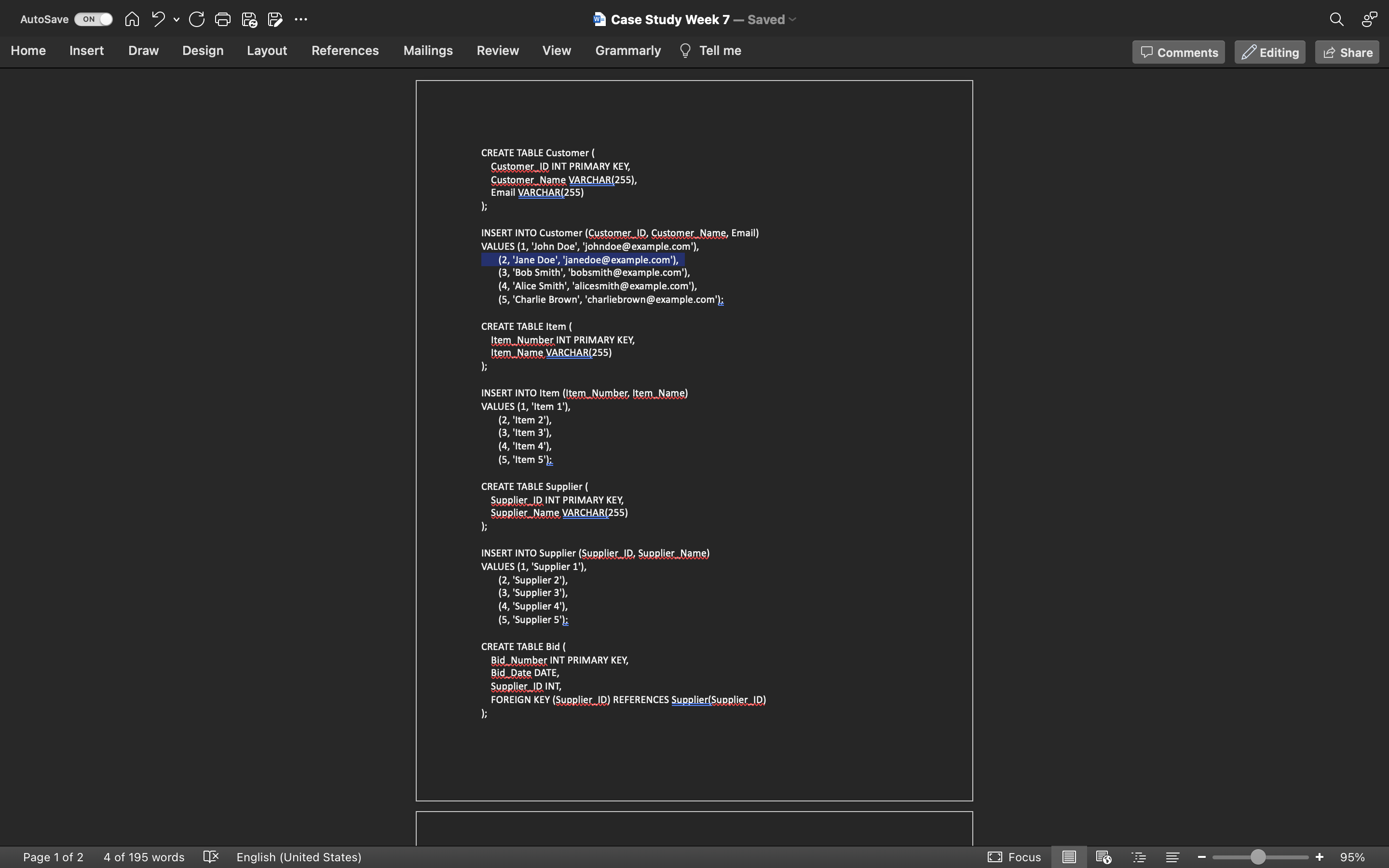Adjust the zoom slider
The height and width of the screenshot is (868, 1389).
(x=1257, y=857)
